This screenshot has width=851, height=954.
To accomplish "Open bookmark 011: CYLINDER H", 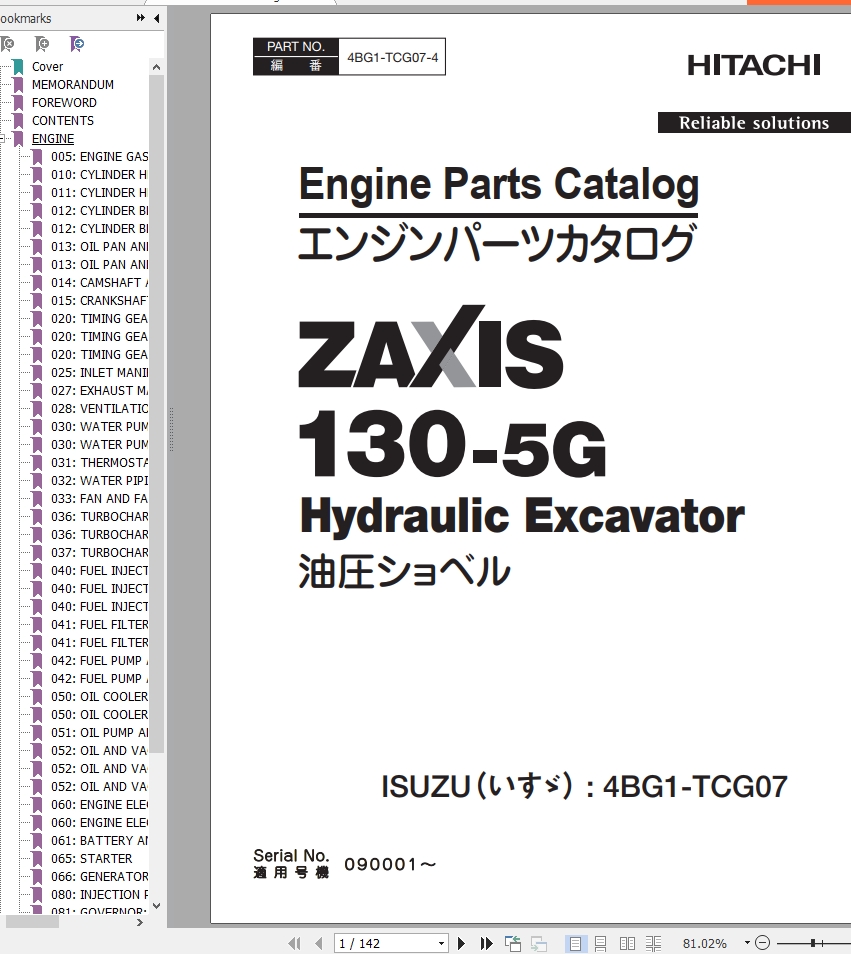I will click(99, 192).
